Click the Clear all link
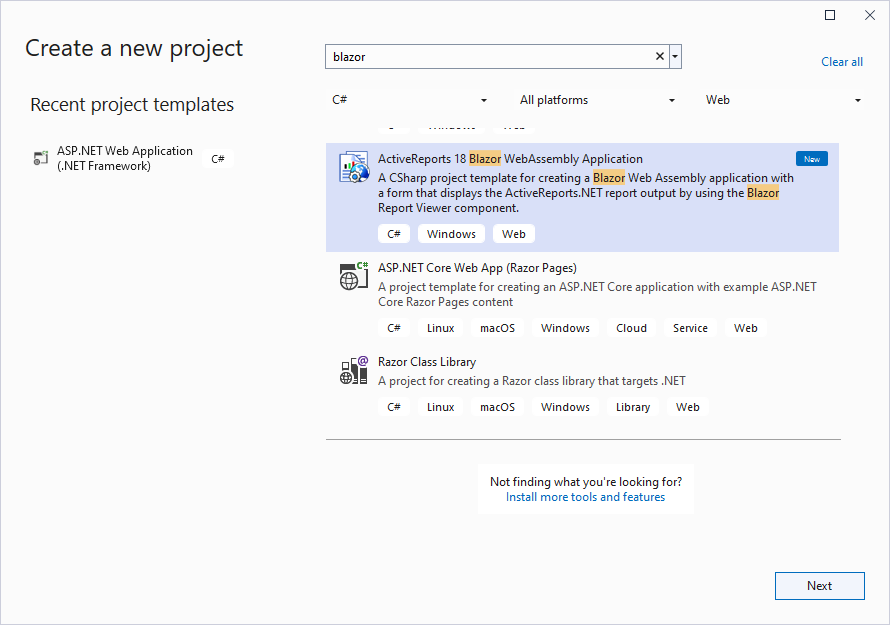Screen dimensions: 890x625 click(842, 62)
